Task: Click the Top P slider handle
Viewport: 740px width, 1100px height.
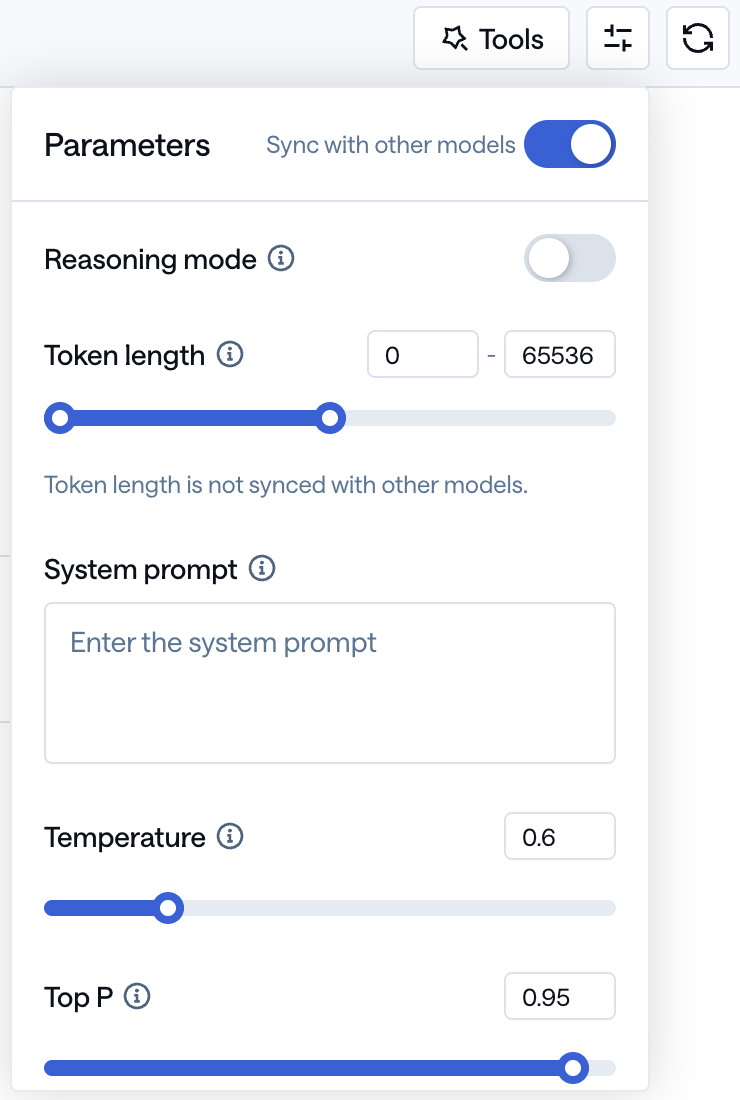Action: click(573, 1068)
